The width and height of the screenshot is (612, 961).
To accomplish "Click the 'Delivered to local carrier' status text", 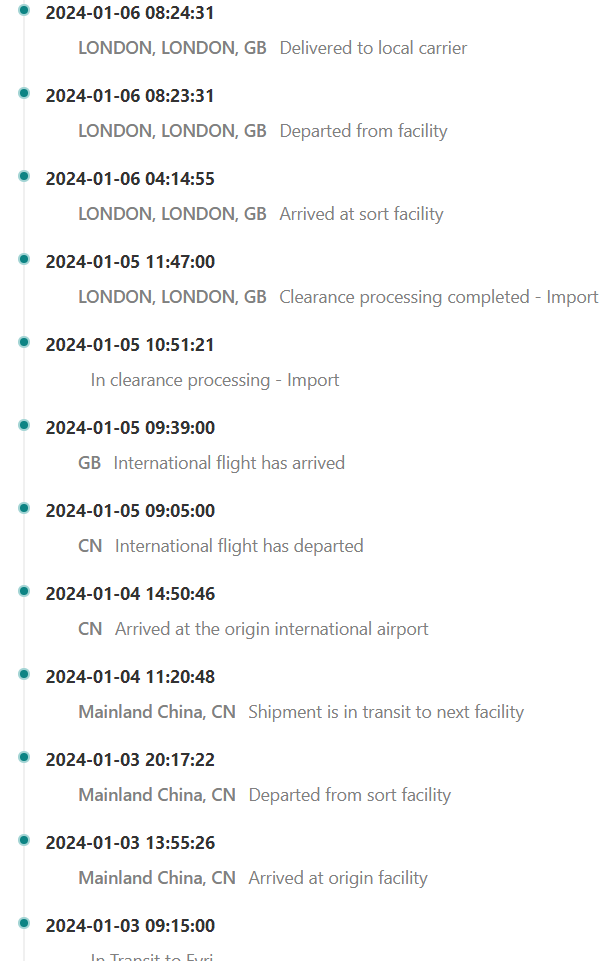I will 373,48.
